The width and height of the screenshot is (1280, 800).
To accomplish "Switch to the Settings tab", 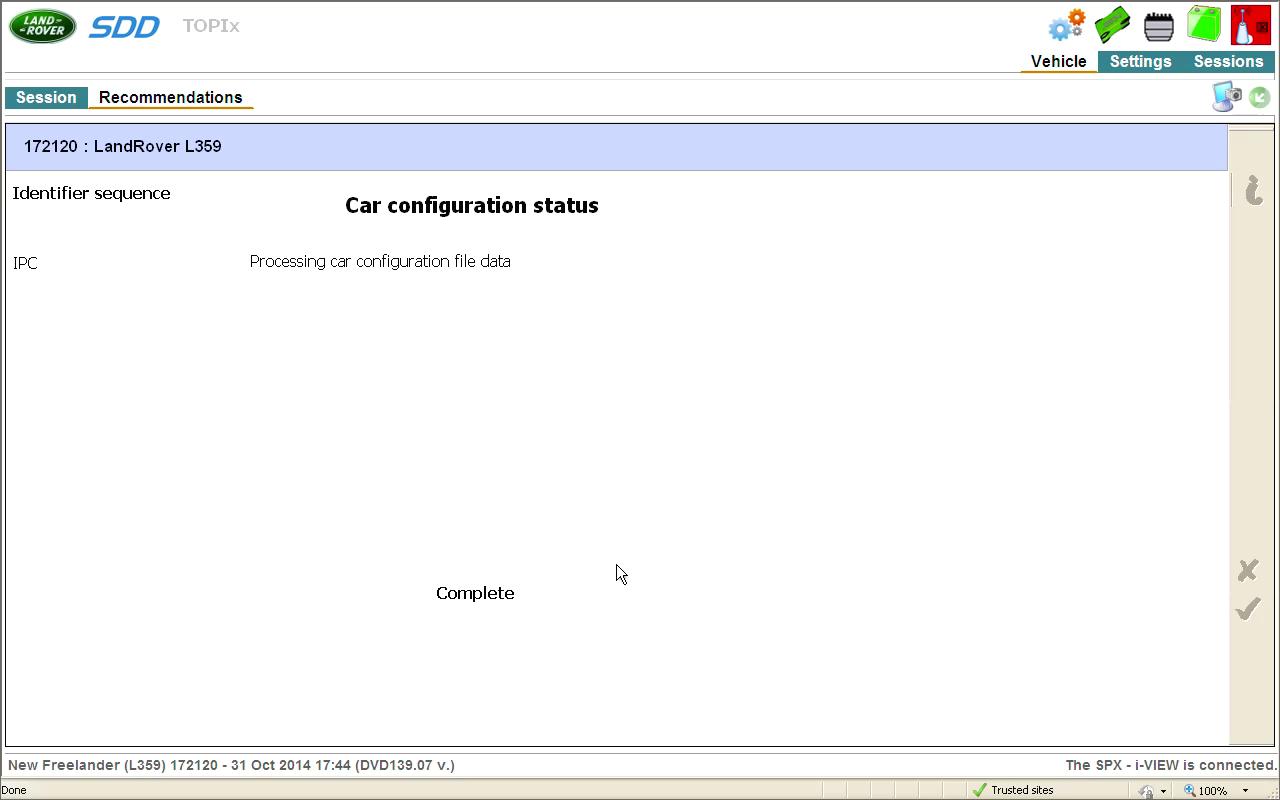I will pos(1140,62).
